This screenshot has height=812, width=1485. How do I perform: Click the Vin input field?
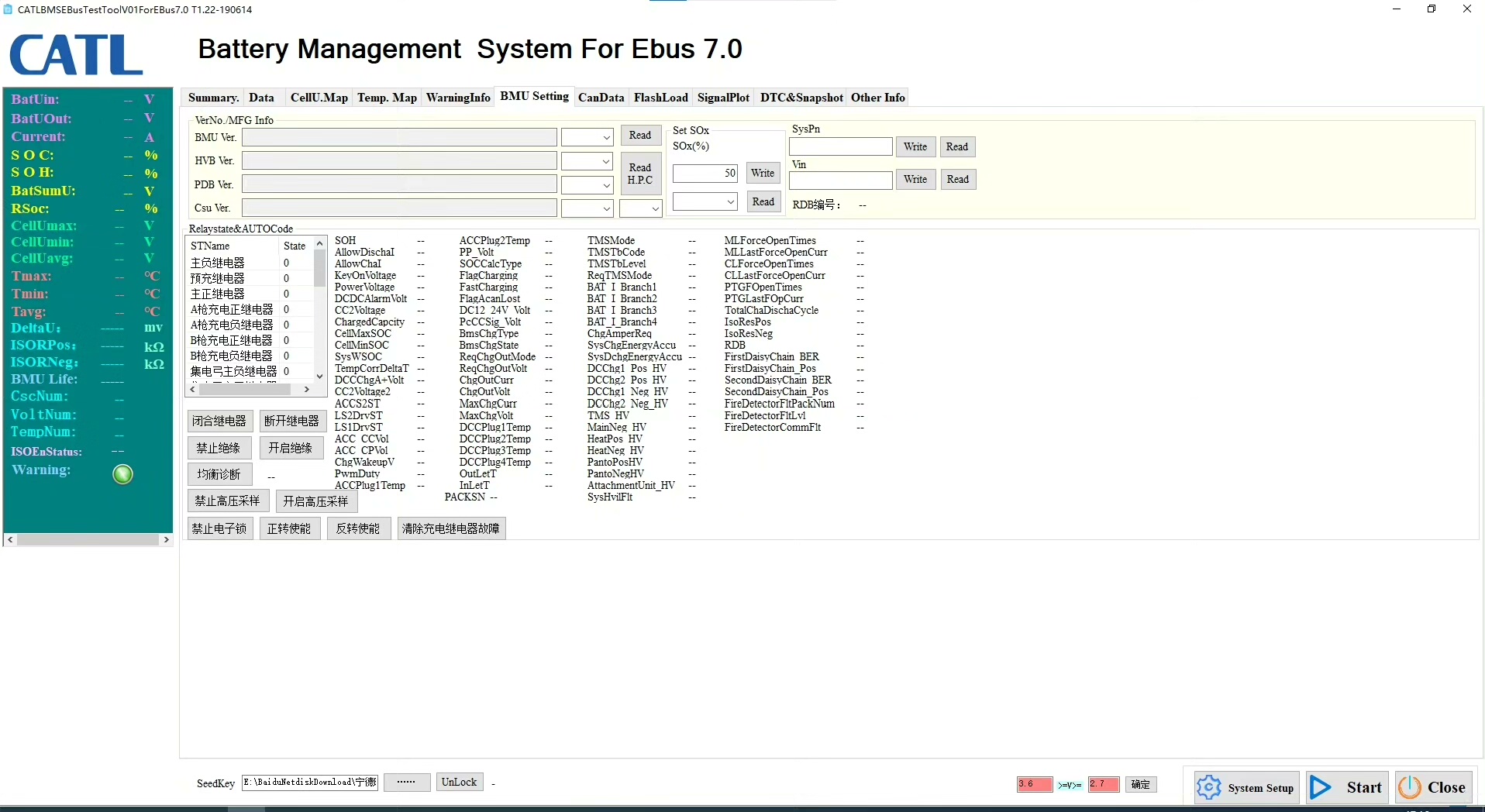841,181
